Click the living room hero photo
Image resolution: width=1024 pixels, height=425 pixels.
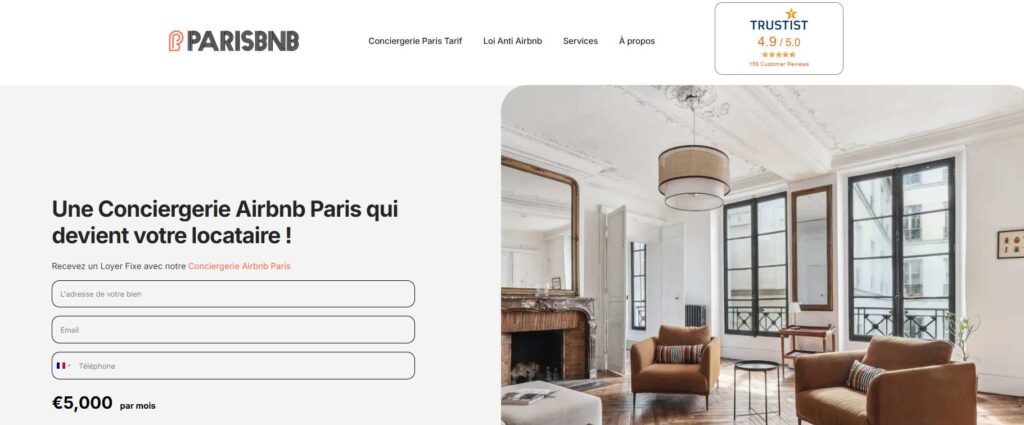tap(762, 255)
